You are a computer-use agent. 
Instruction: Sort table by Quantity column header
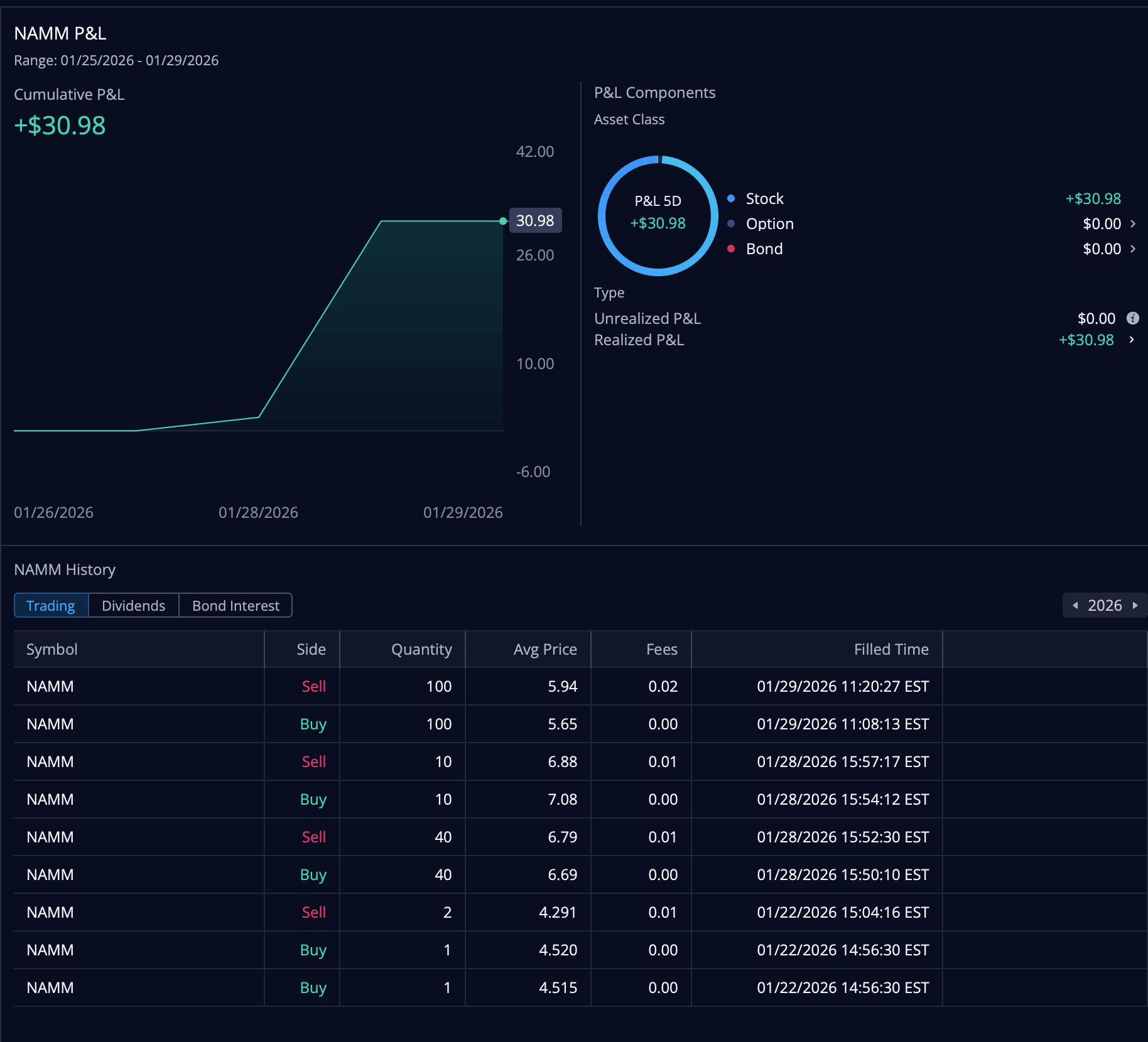(421, 650)
